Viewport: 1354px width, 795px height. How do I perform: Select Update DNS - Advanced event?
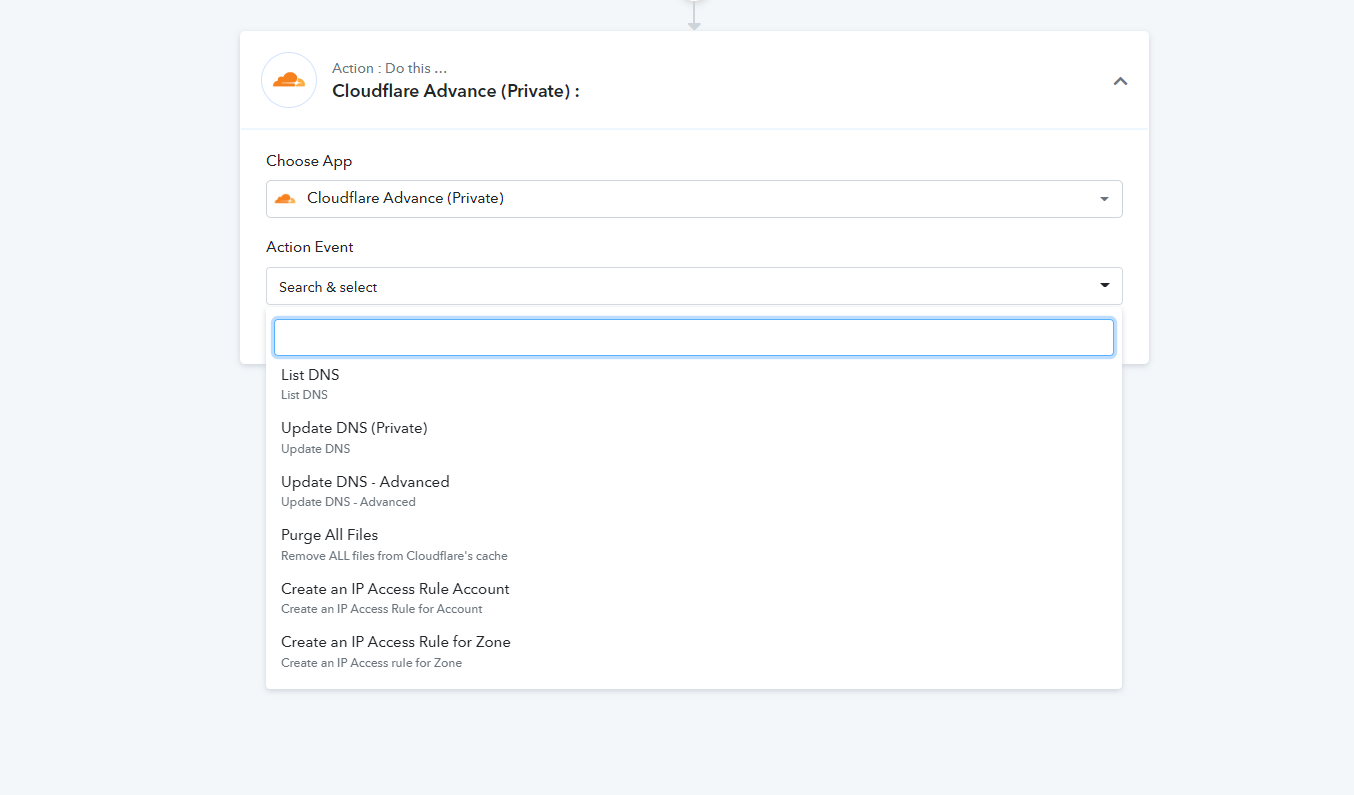coord(694,491)
